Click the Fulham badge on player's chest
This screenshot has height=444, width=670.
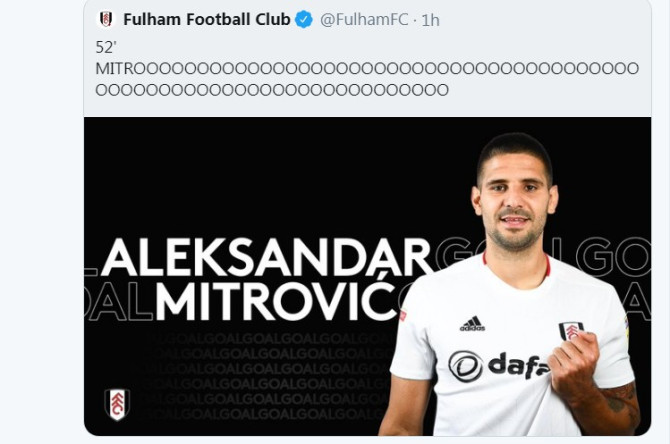click(571, 331)
